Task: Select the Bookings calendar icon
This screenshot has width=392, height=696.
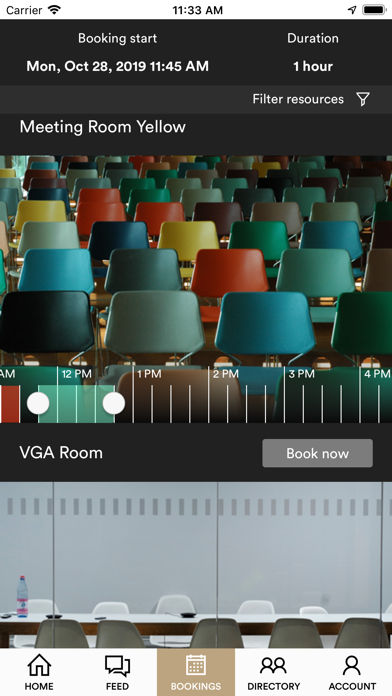Action: click(x=196, y=665)
